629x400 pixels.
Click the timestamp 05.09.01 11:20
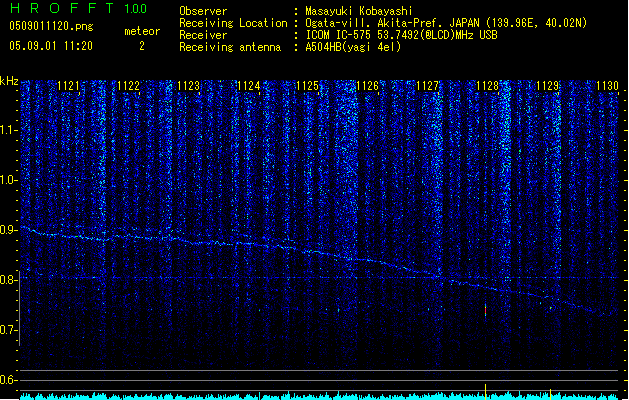(51, 46)
